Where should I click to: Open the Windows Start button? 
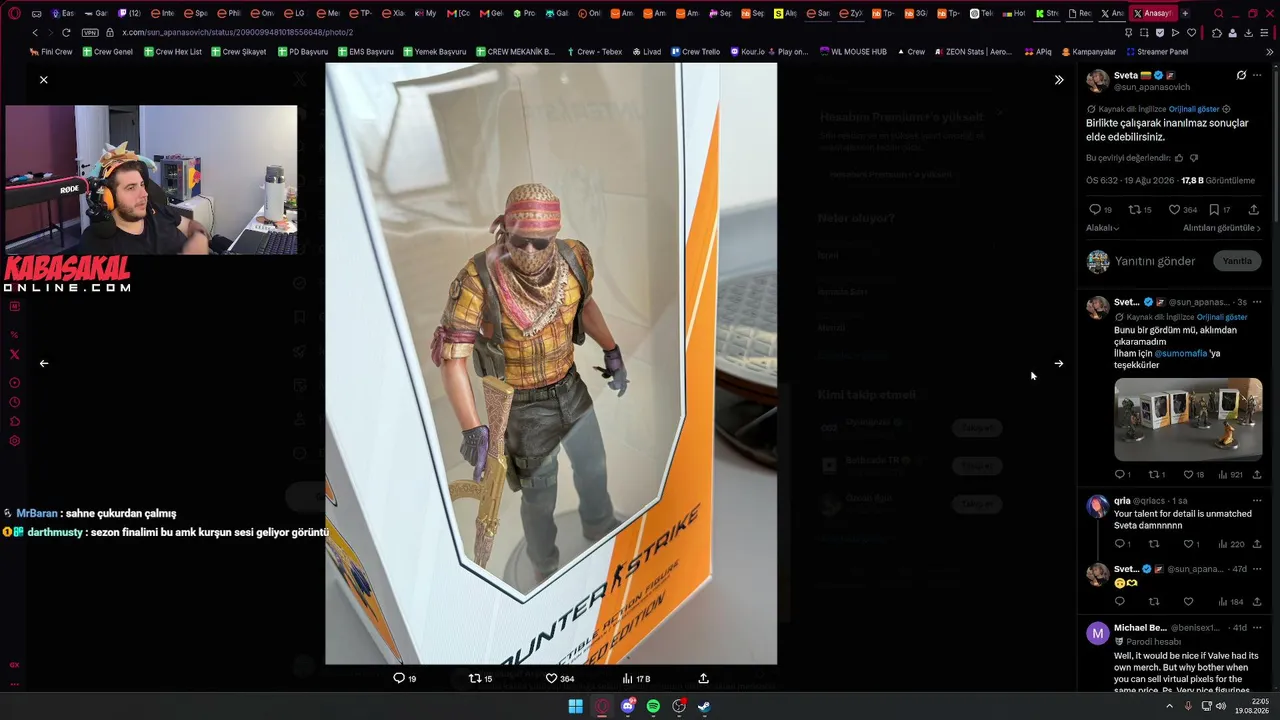[575, 706]
